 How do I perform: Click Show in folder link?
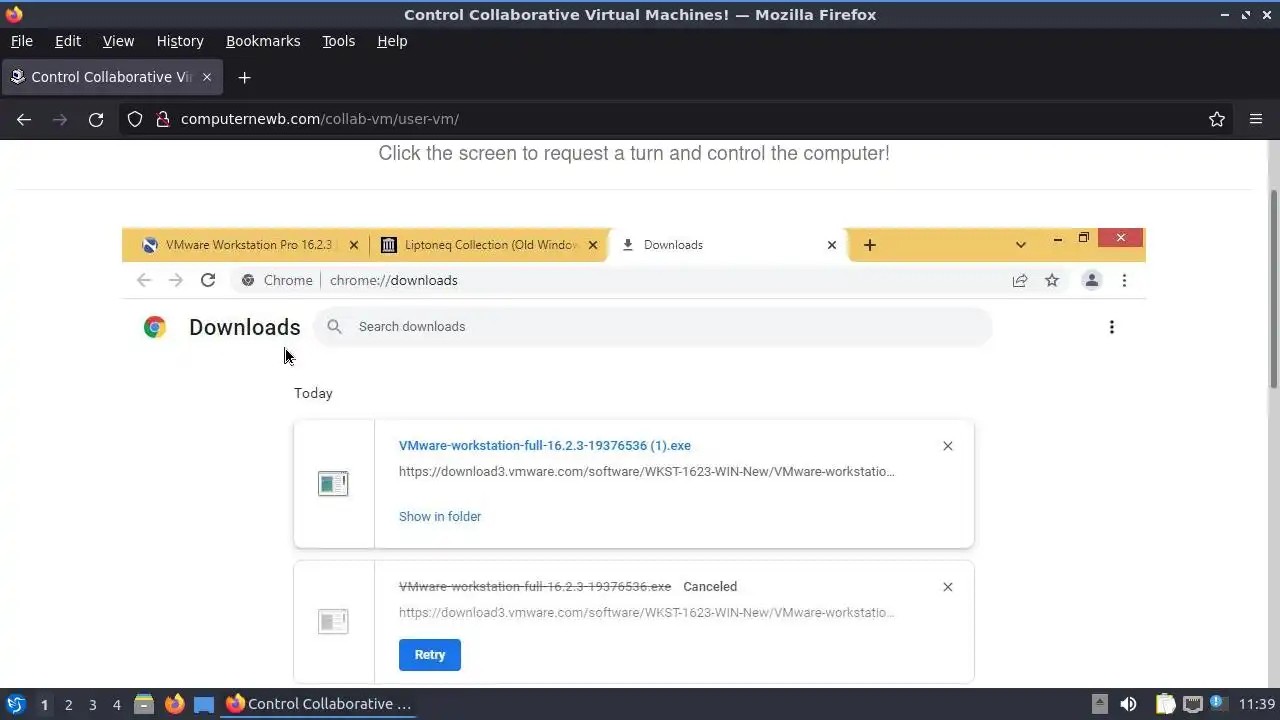click(x=440, y=517)
